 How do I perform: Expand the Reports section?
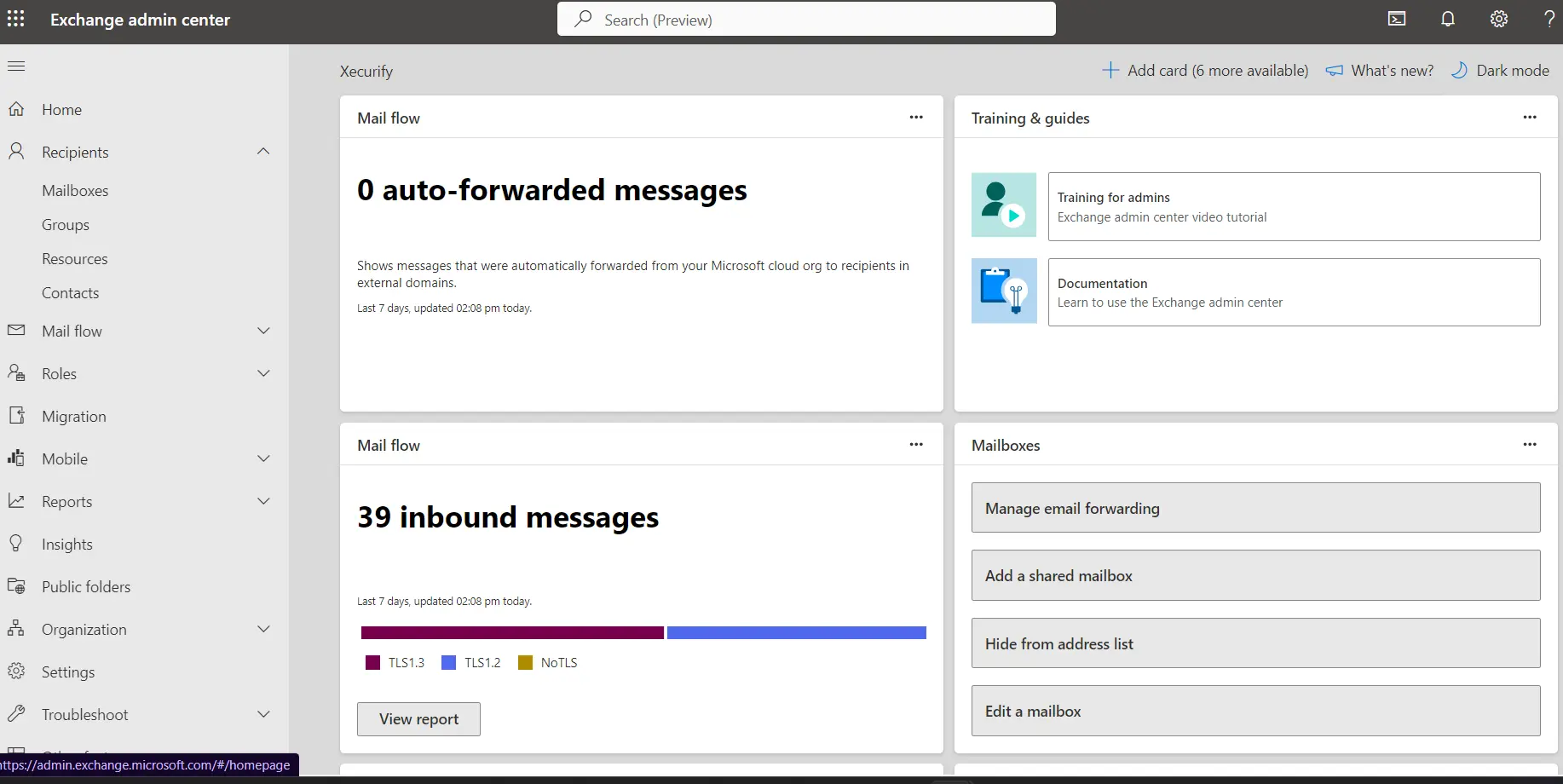pos(263,501)
